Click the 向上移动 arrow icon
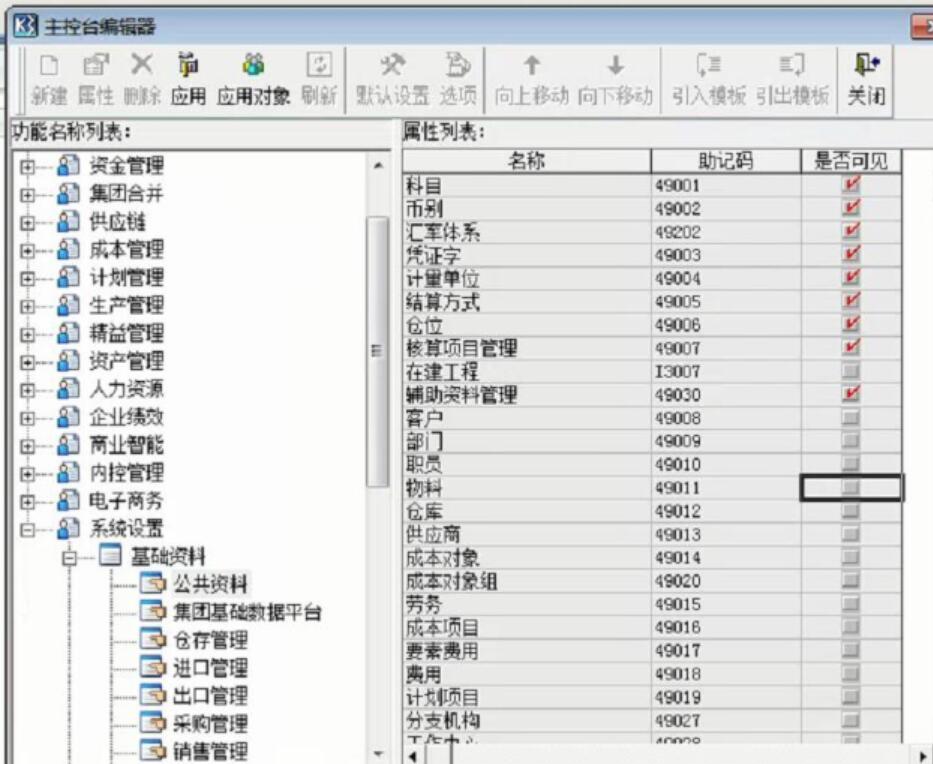933x764 pixels. [x=531, y=66]
